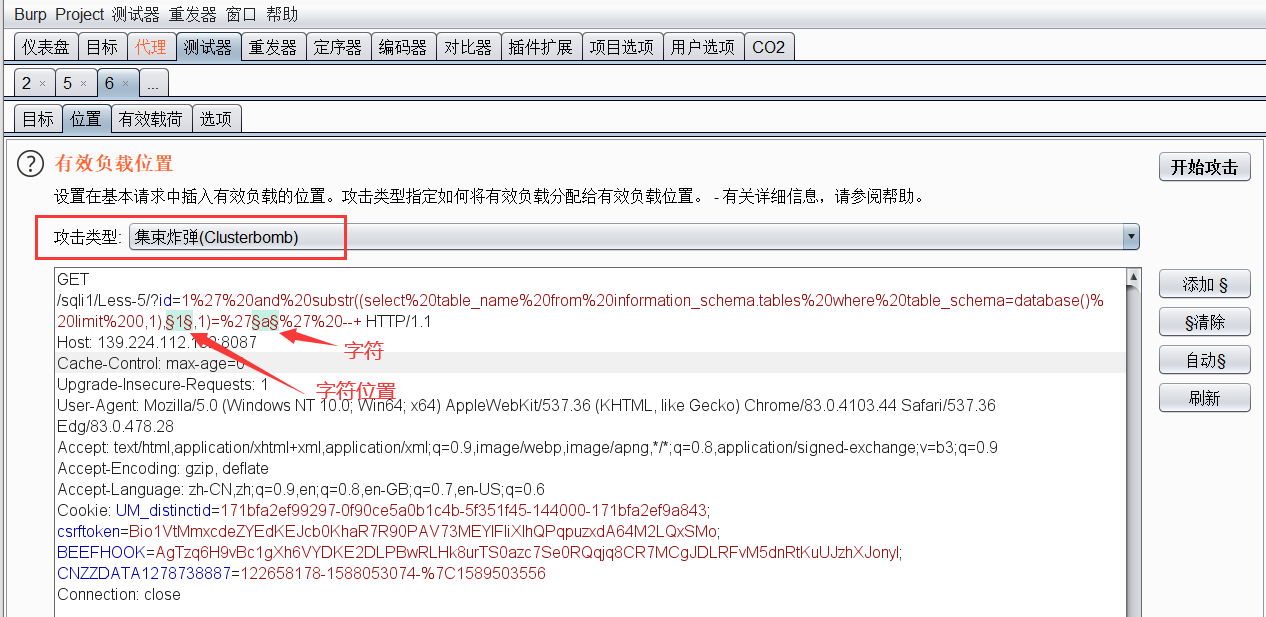Open the Burp menu
Viewport: 1266px width, 617px height.
coord(30,14)
